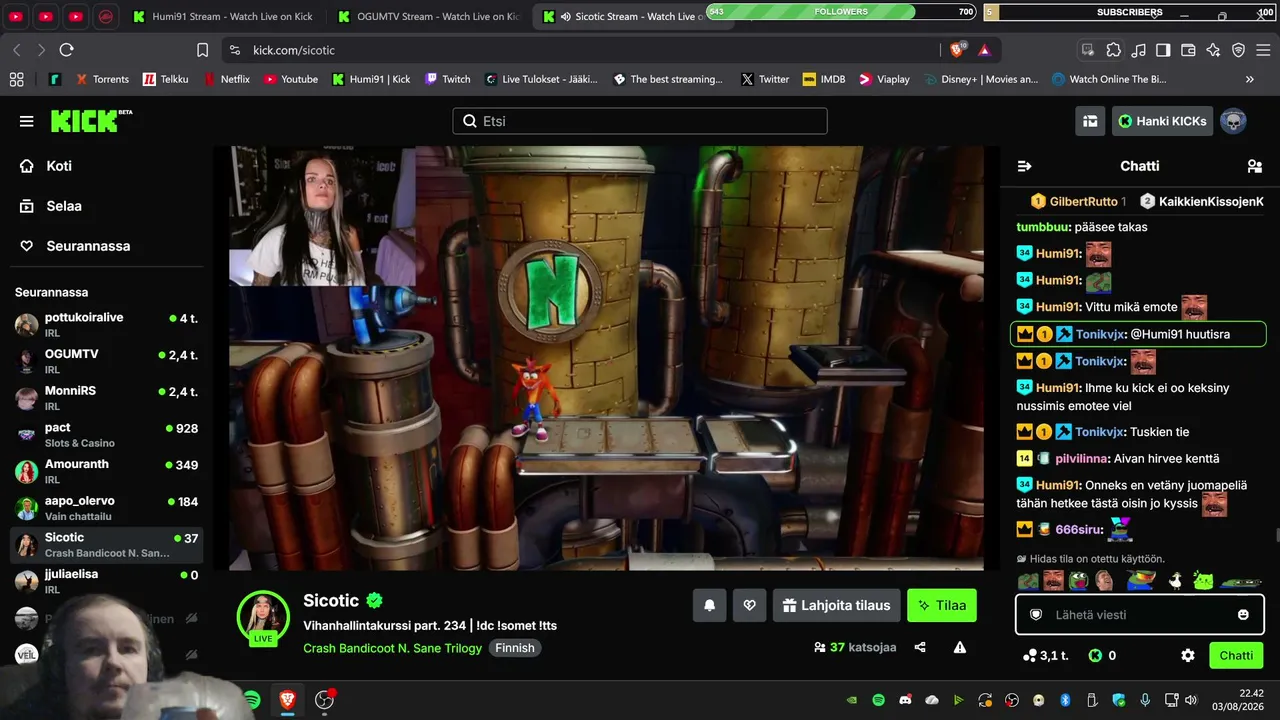The height and width of the screenshot is (720, 1280).
Task: Open followed channel aapo_olervo
Action: (107, 508)
